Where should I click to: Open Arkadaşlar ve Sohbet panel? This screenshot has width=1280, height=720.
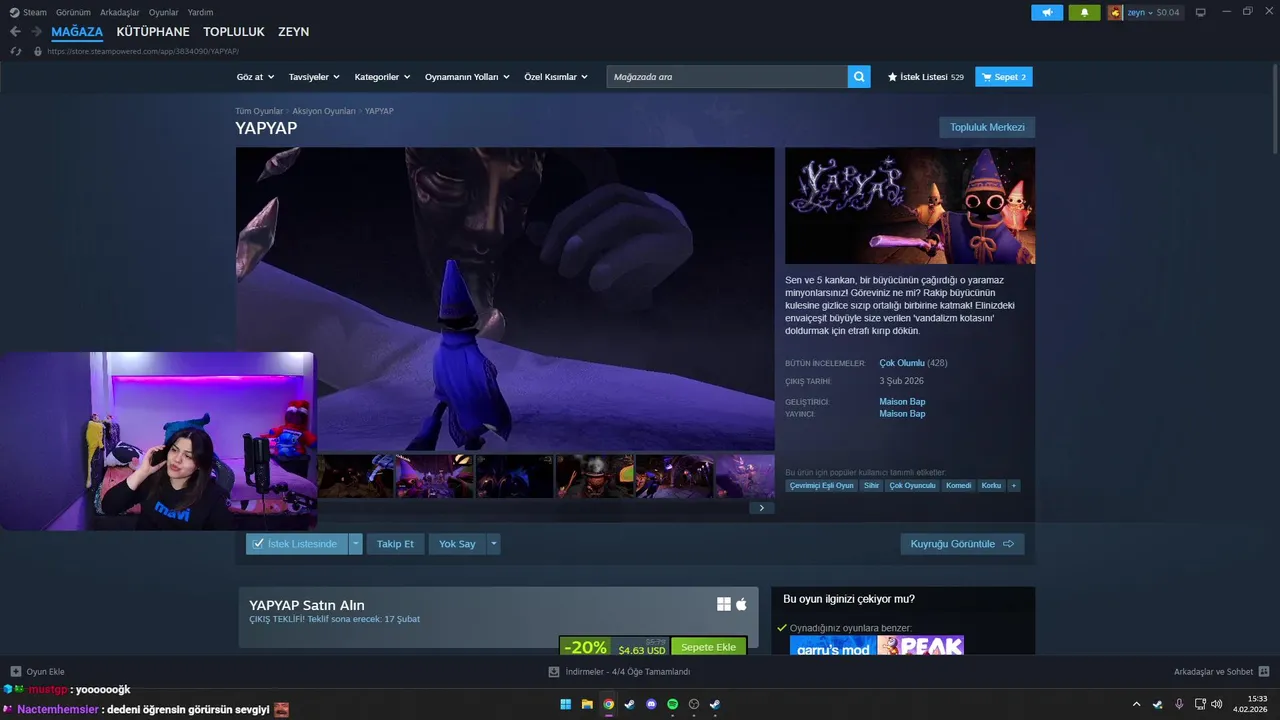(x=1221, y=672)
